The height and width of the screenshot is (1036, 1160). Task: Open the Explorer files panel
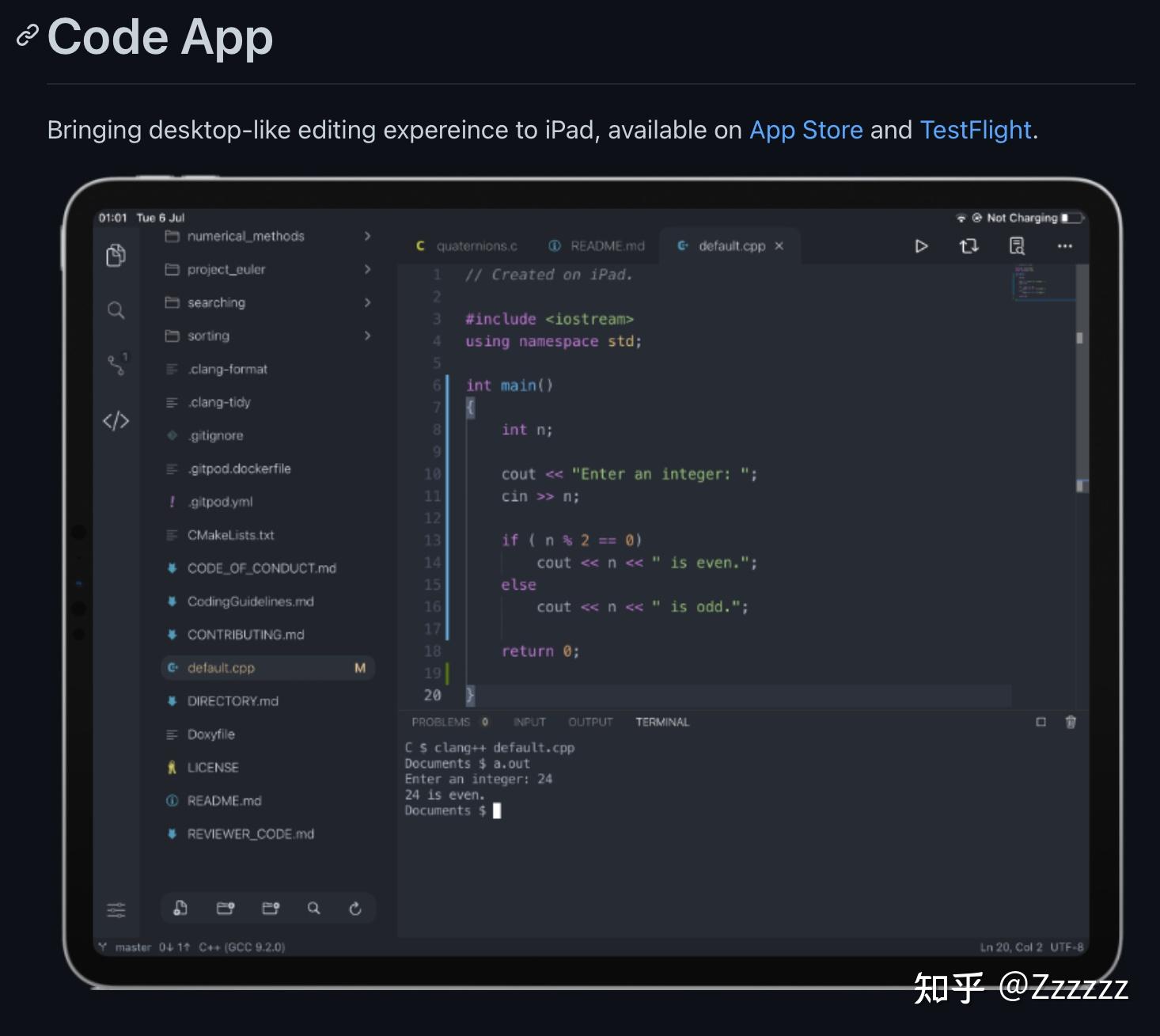(x=116, y=256)
